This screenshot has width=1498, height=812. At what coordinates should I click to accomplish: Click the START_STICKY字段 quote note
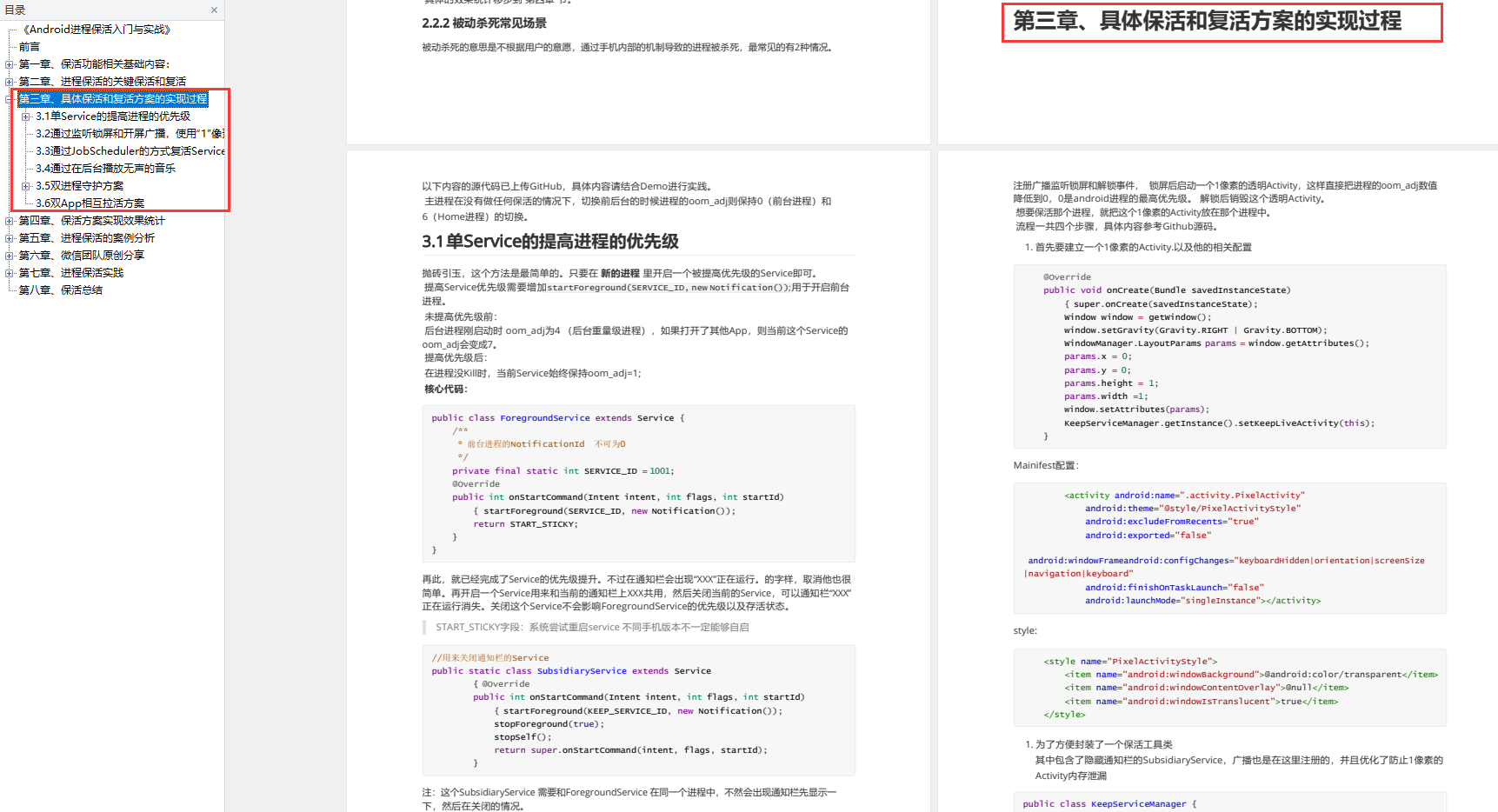[592, 627]
